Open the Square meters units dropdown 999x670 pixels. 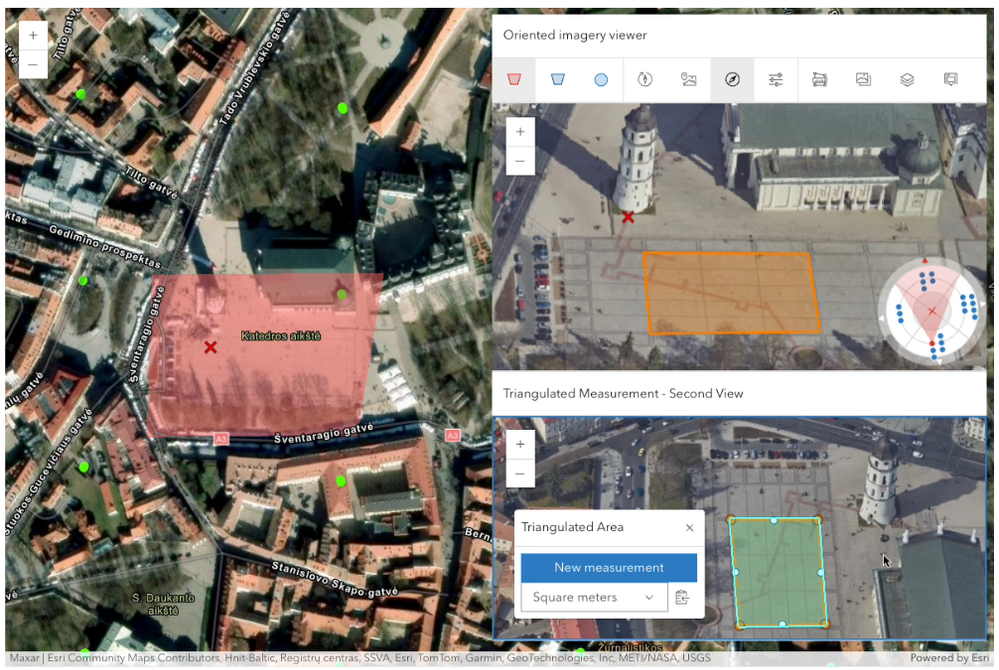(594, 597)
